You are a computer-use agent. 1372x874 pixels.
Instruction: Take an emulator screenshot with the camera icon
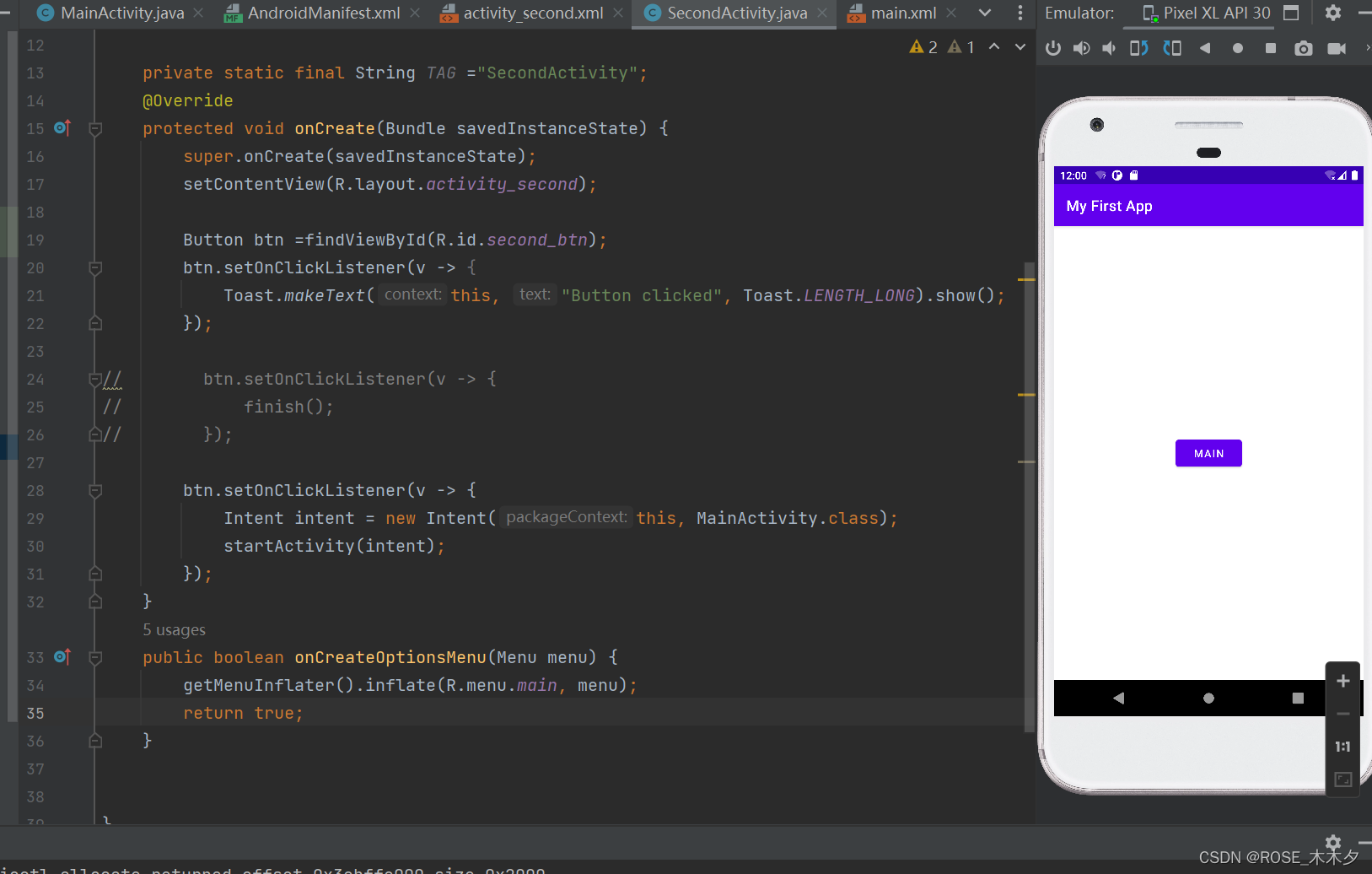1304,48
